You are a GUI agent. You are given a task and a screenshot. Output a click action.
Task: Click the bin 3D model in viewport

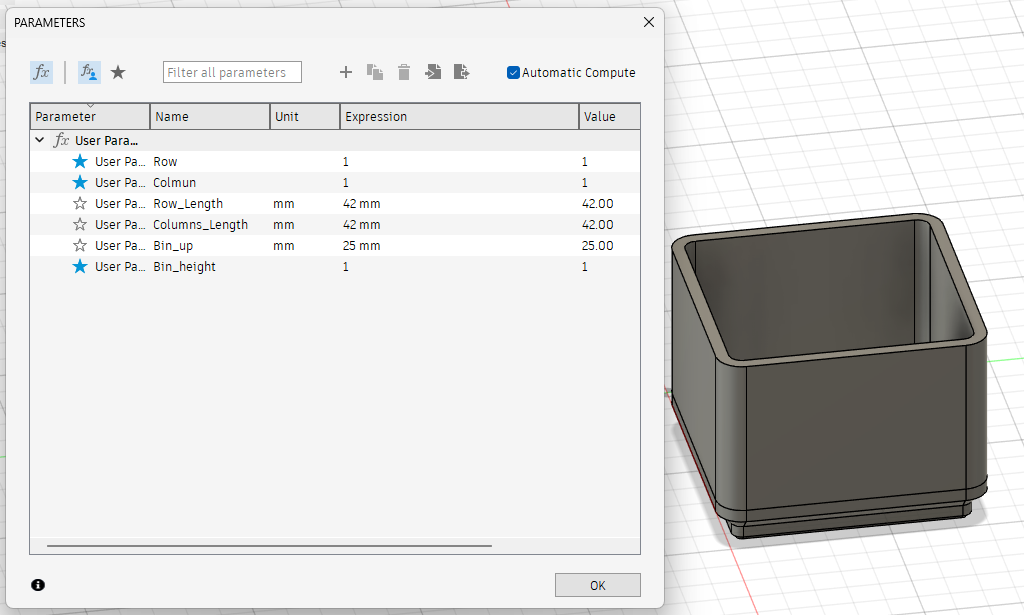[x=829, y=376]
